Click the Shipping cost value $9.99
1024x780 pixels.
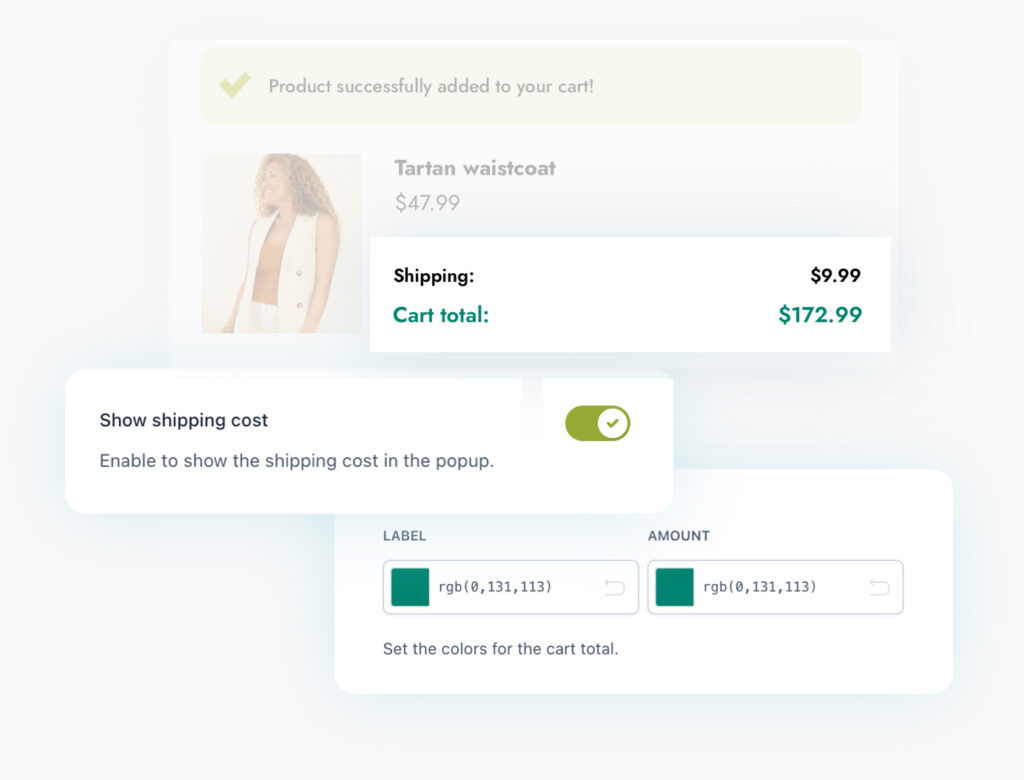coord(836,275)
